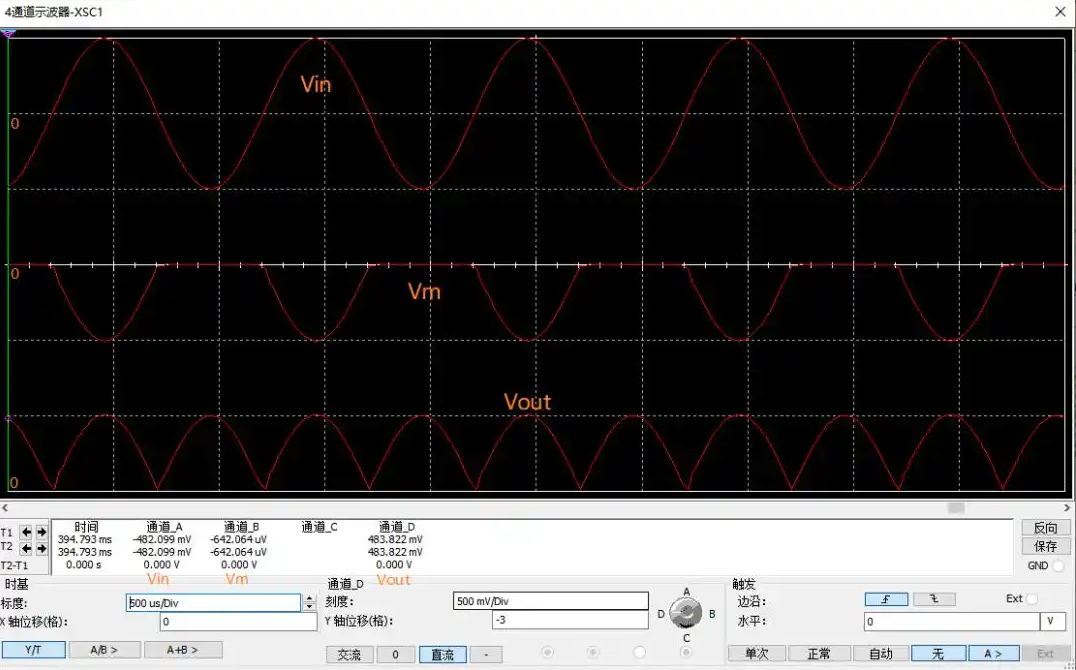
Task: Click the 500 us/Div timebase scale field
Action: click(213, 603)
